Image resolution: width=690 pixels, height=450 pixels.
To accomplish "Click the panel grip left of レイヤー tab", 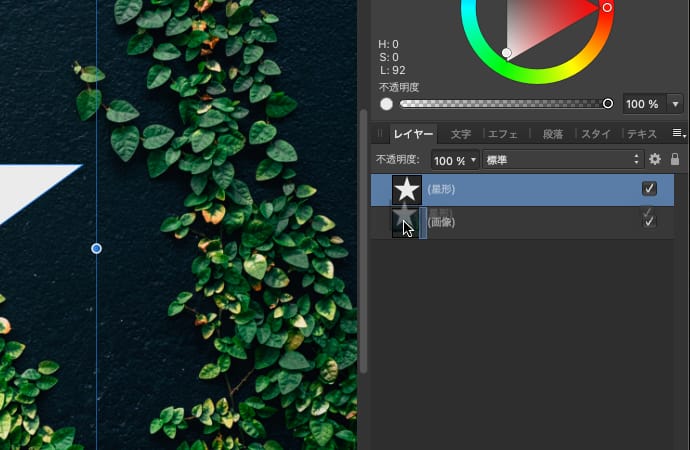I will pos(380,133).
